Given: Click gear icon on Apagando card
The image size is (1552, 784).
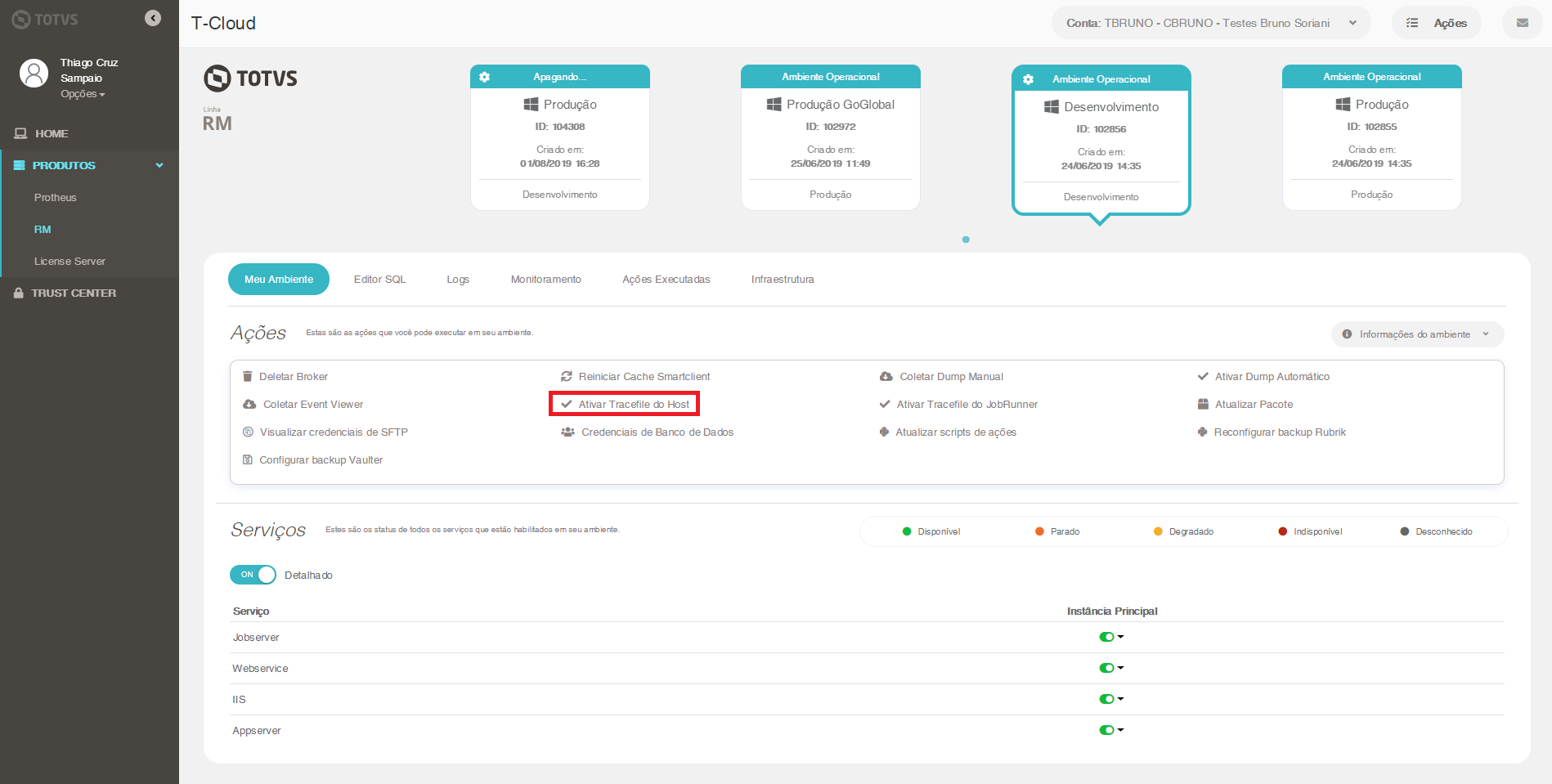Looking at the screenshot, I should (x=484, y=77).
